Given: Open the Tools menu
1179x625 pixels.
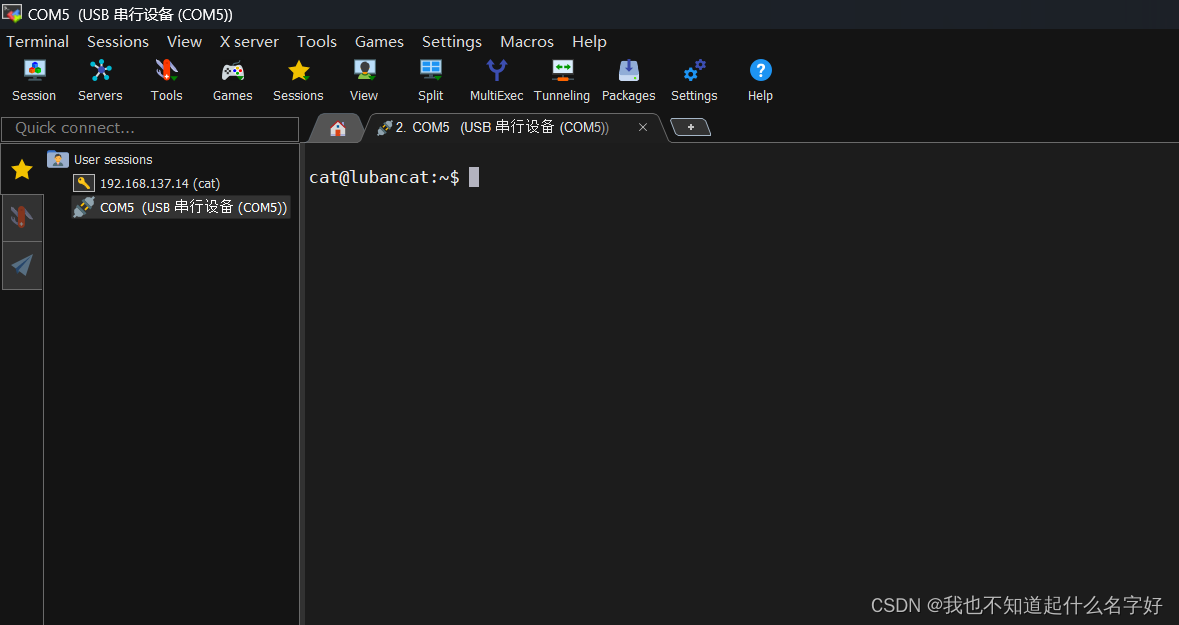Looking at the screenshot, I should [x=317, y=41].
